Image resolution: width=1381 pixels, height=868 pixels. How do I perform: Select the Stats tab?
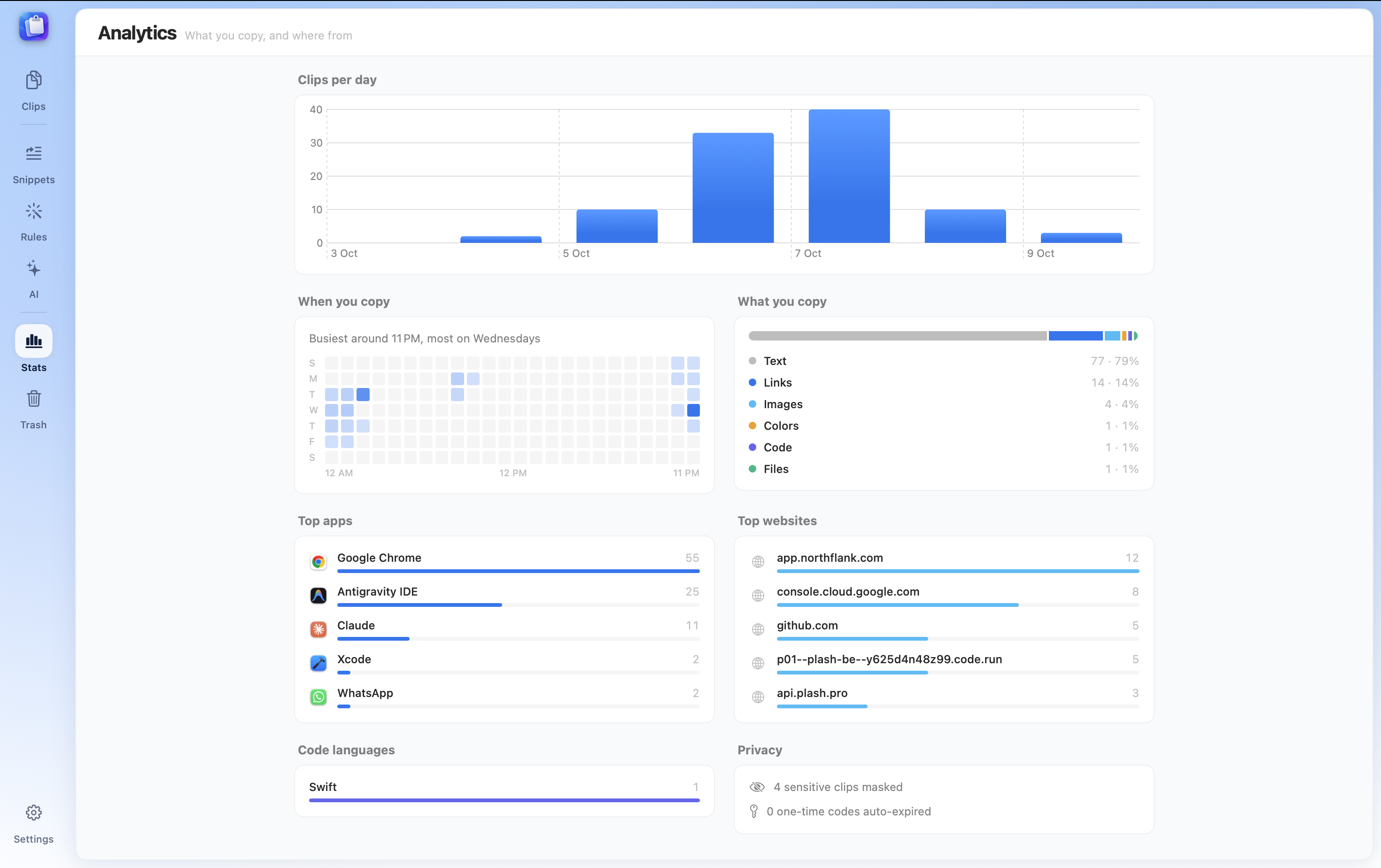[33, 350]
